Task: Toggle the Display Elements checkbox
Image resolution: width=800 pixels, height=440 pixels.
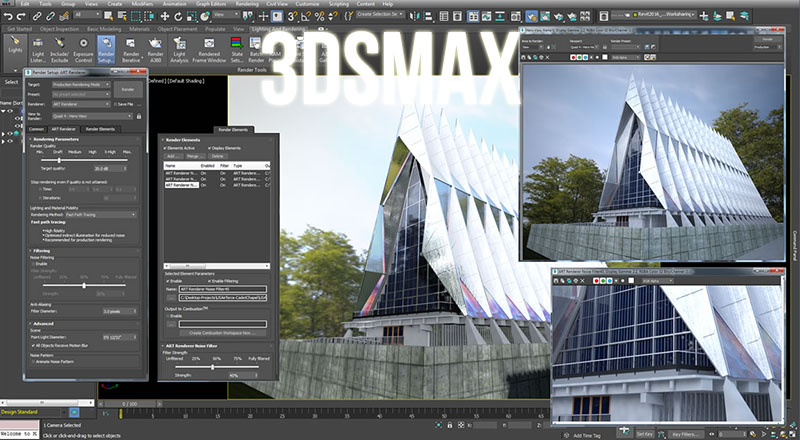Action: (x=210, y=148)
